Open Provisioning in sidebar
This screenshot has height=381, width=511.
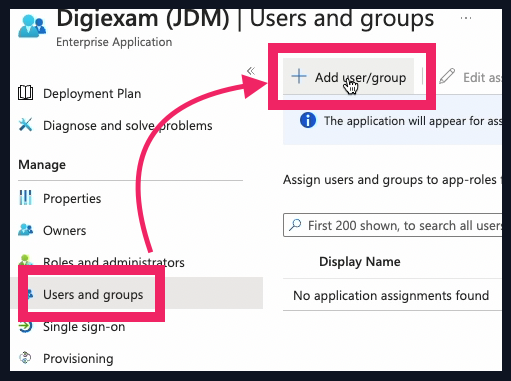pyautogui.click(x=78, y=359)
